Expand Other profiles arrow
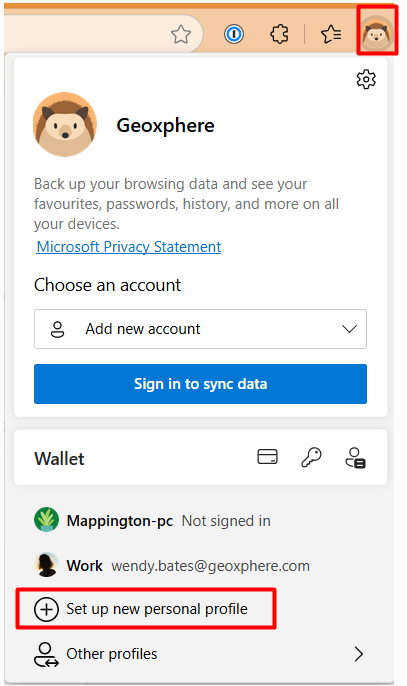 (x=359, y=654)
